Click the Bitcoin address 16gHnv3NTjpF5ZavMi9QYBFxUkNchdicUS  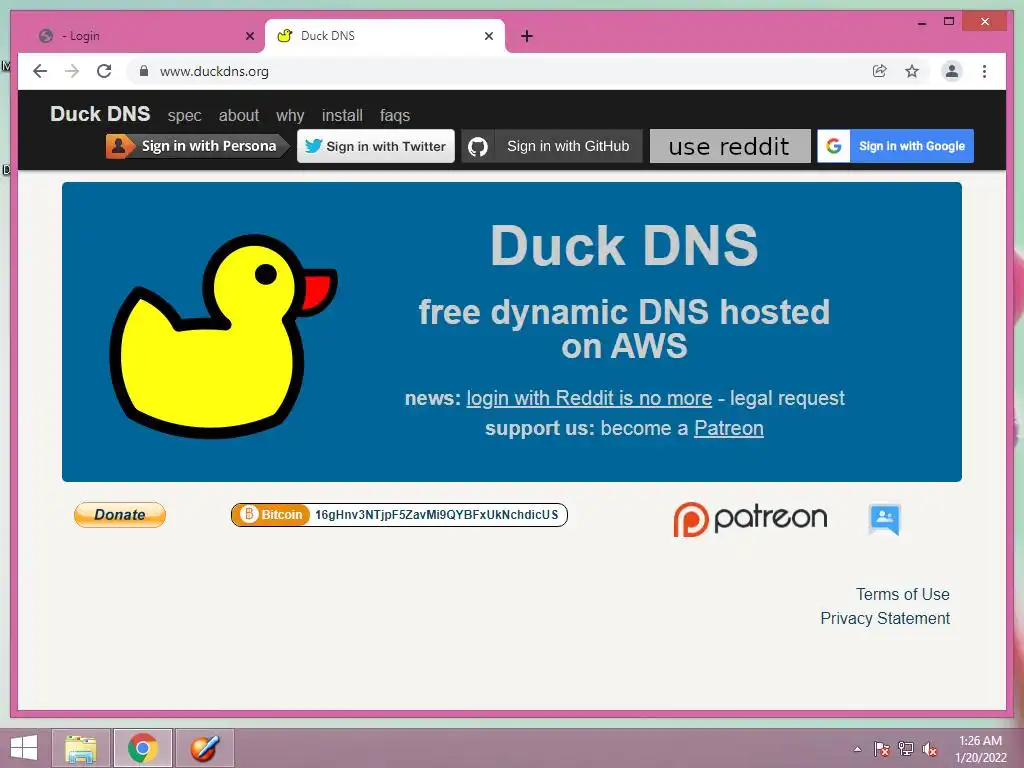pyautogui.click(x=437, y=515)
